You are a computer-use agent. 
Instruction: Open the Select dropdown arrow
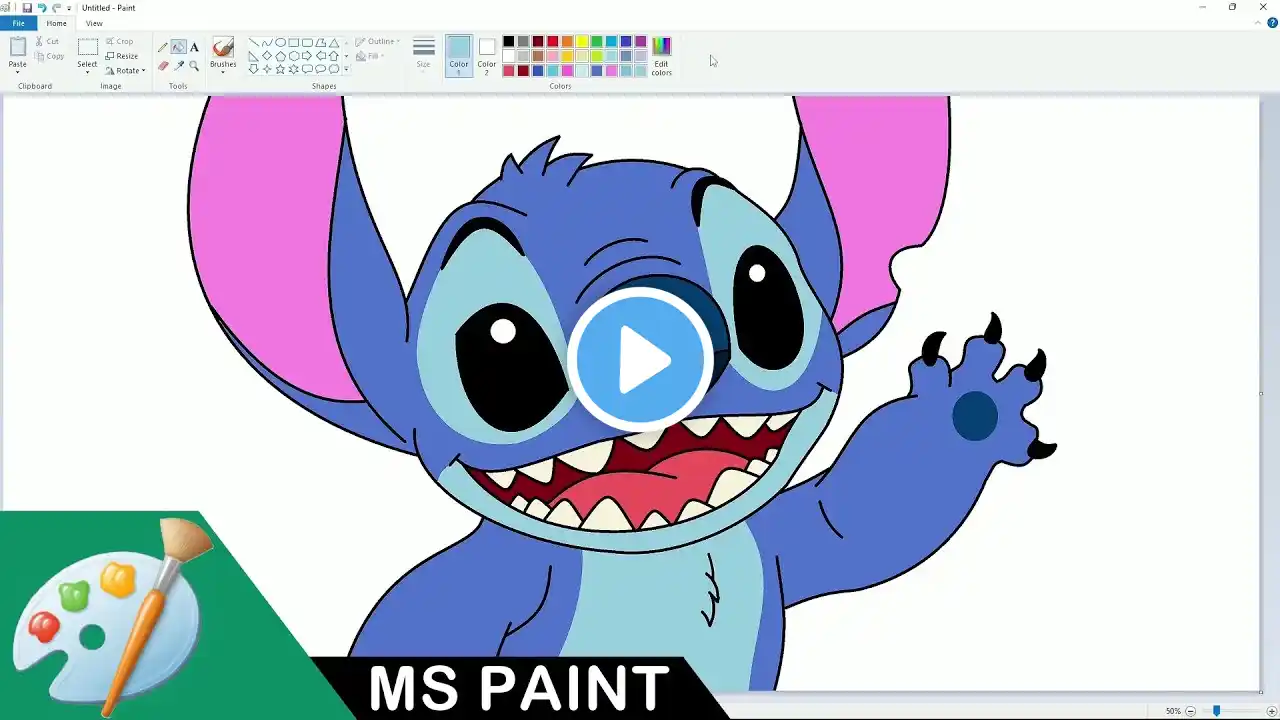(x=88, y=70)
